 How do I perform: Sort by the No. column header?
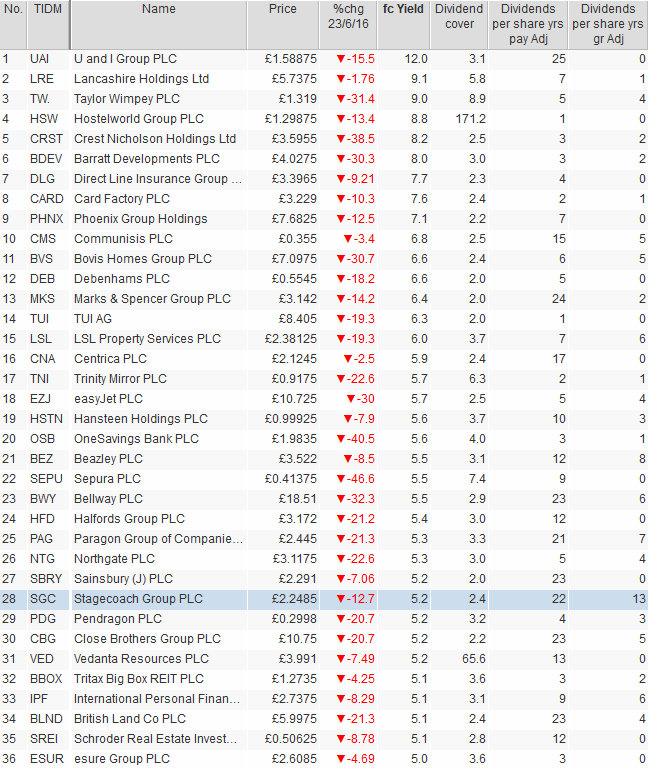[13, 25]
